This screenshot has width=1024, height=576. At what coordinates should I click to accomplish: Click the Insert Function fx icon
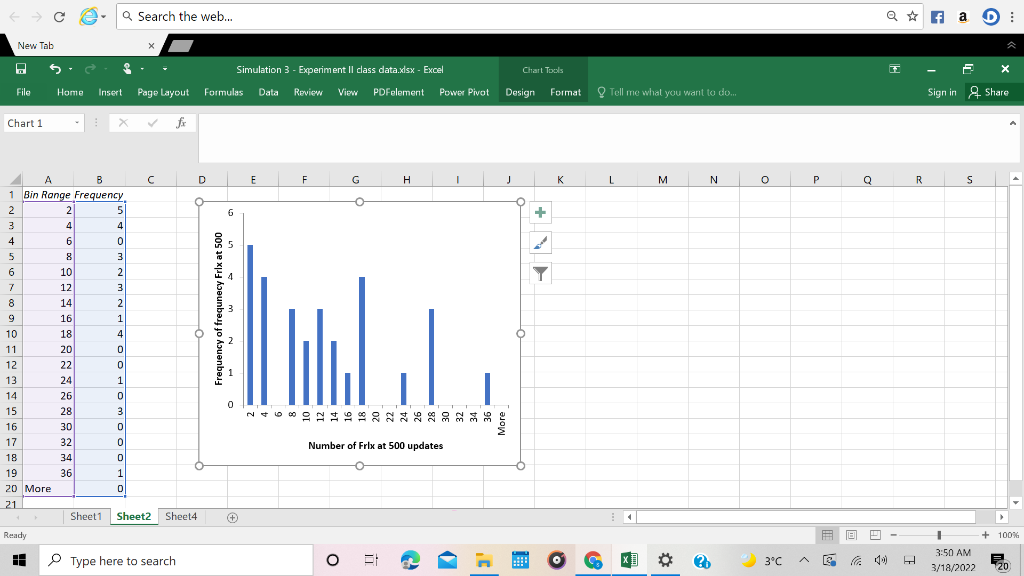[x=181, y=123]
